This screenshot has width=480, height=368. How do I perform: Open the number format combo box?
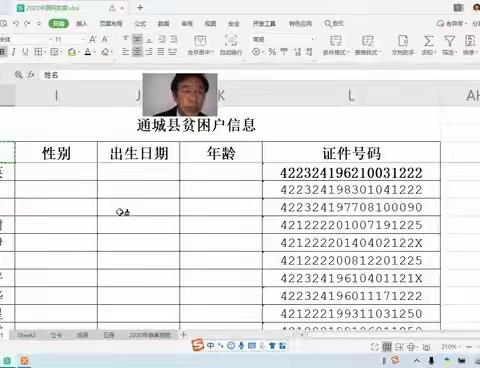tap(283, 39)
